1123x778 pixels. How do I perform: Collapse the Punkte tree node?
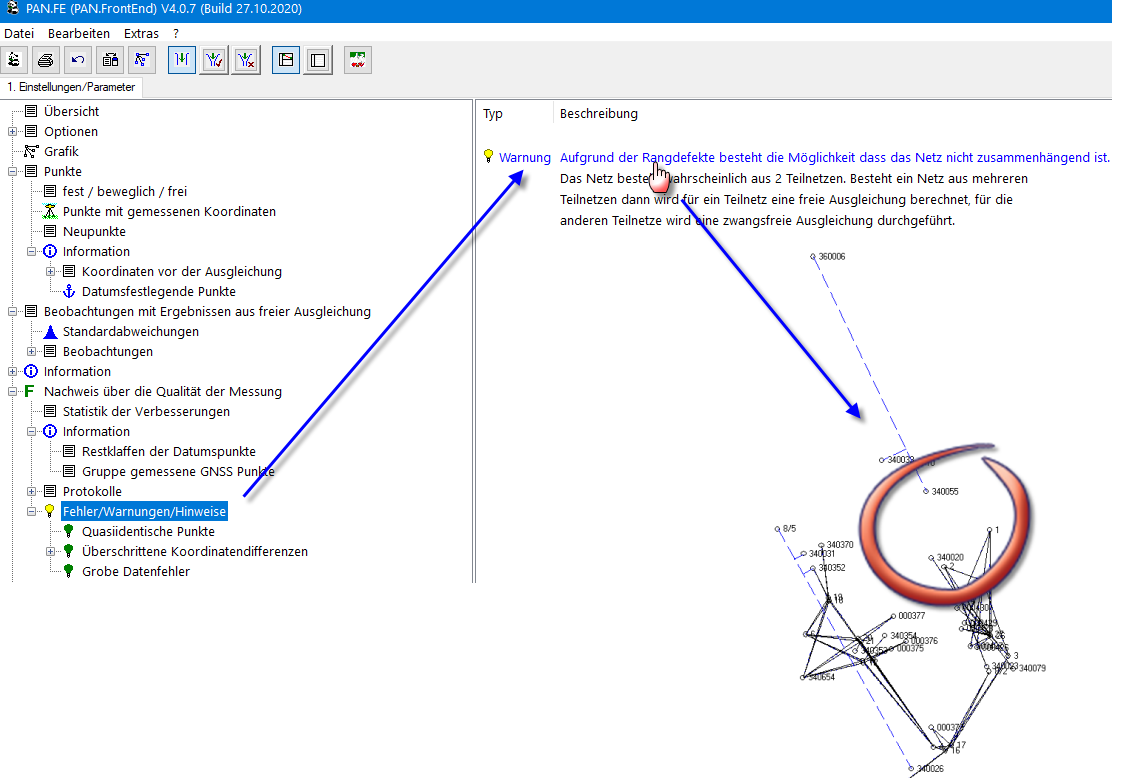pyautogui.click(x=12, y=171)
